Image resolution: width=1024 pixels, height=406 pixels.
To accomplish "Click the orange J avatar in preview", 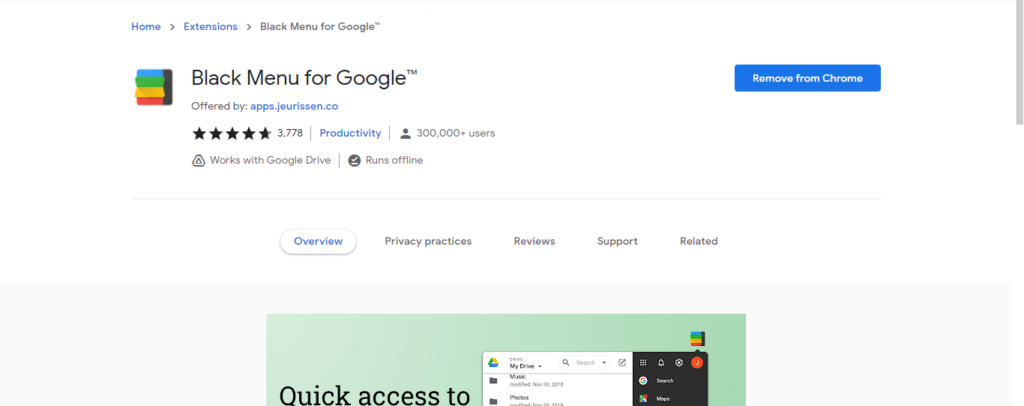I will (x=697, y=363).
